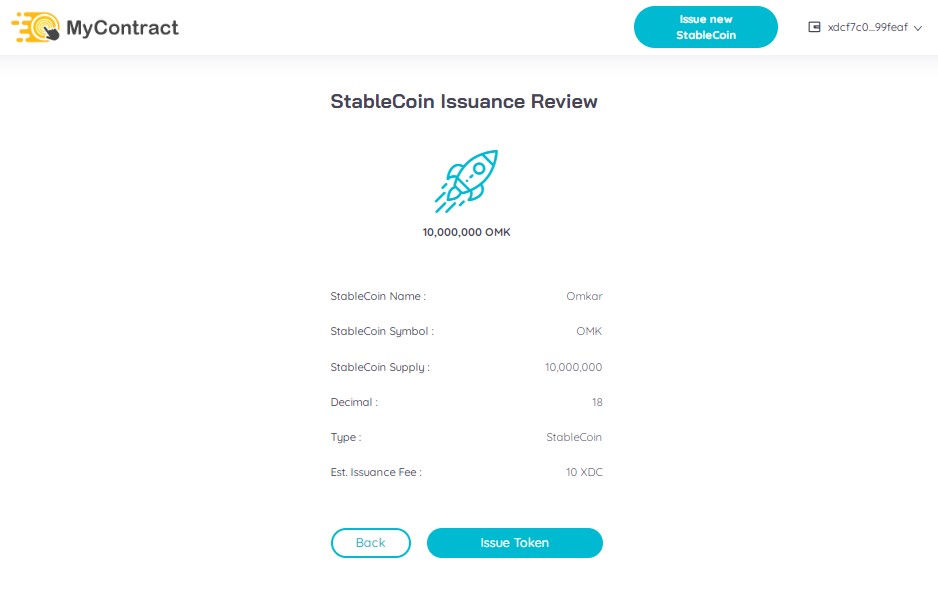
Task: Click the Issue new StableCoin button
Action: [706, 27]
